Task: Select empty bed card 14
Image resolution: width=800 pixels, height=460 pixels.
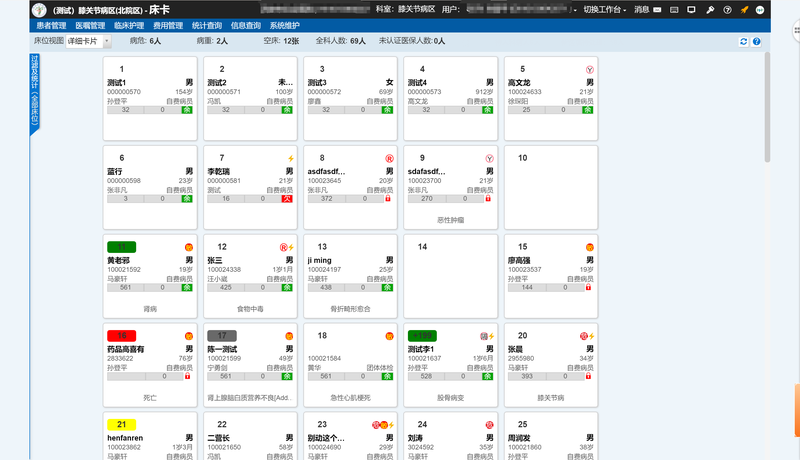Action: click(451, 276)
